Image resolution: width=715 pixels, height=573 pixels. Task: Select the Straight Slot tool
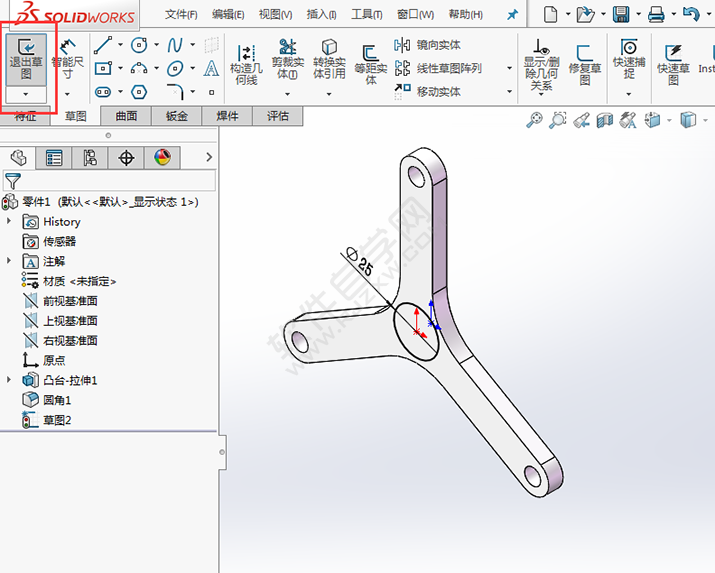tap(103, 92)
